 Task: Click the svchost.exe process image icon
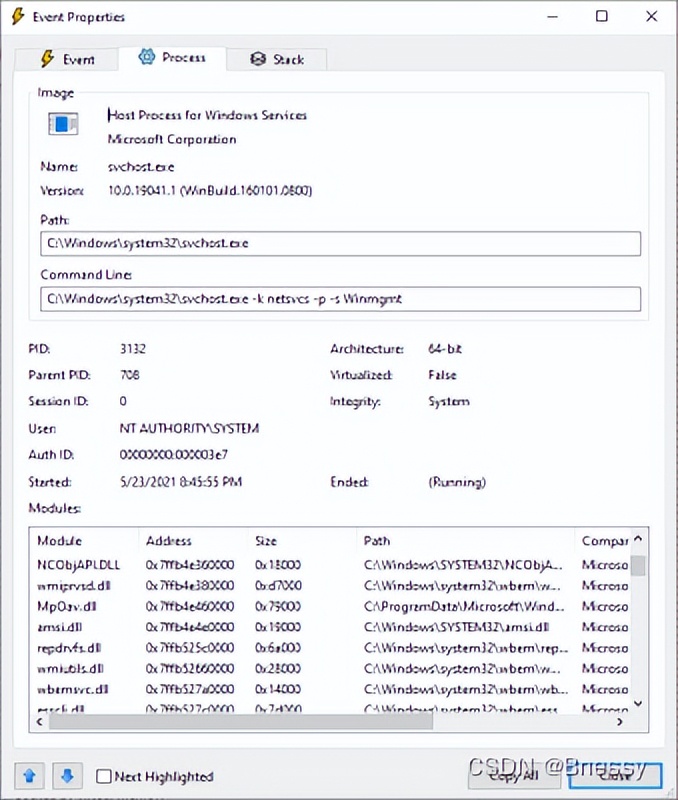[63, 125]
